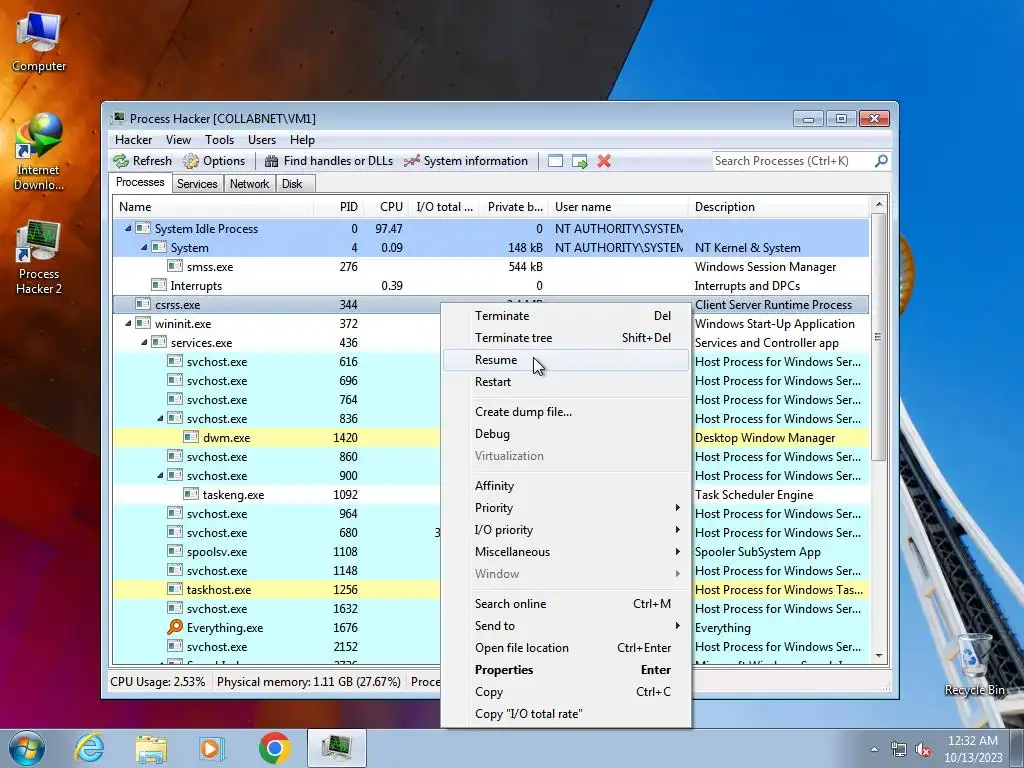Click the red X kill window icon
1024x768 pixels.
click(604, 161)
